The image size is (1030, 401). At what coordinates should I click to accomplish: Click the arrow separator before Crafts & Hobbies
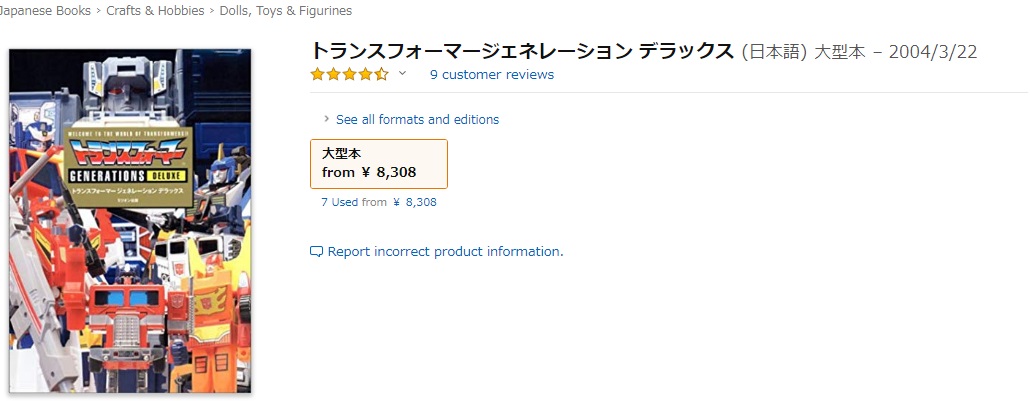click(x=98, y=11)
